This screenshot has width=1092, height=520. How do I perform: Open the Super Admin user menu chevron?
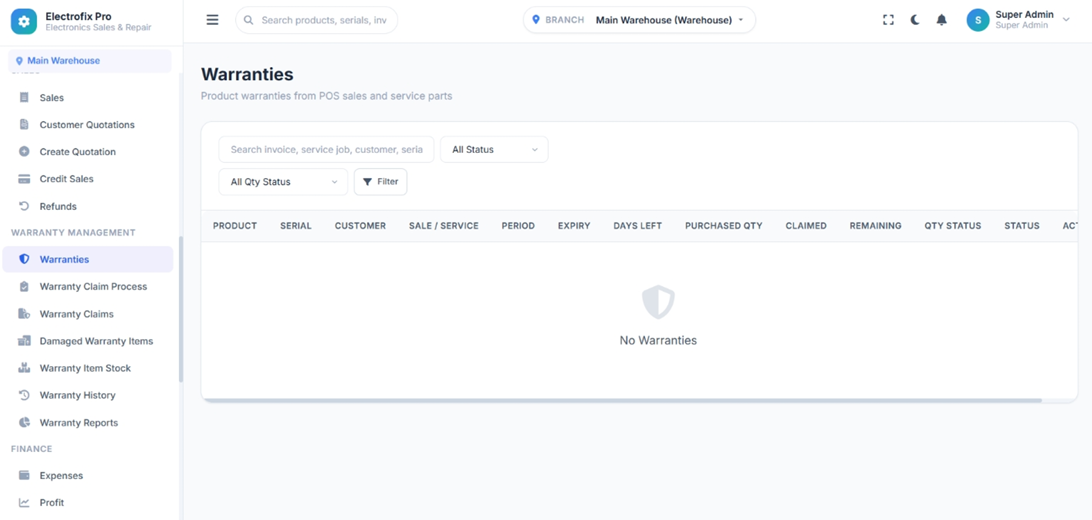pos(1066,20)
